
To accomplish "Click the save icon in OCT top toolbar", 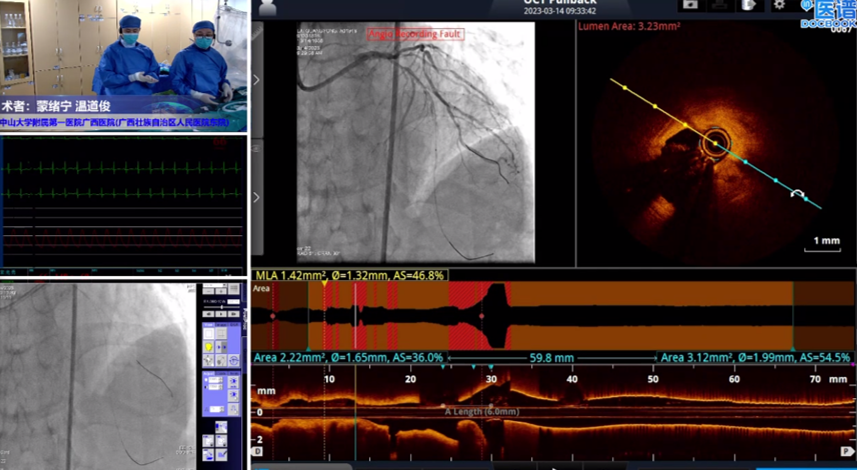I will (x=690, y=5).
